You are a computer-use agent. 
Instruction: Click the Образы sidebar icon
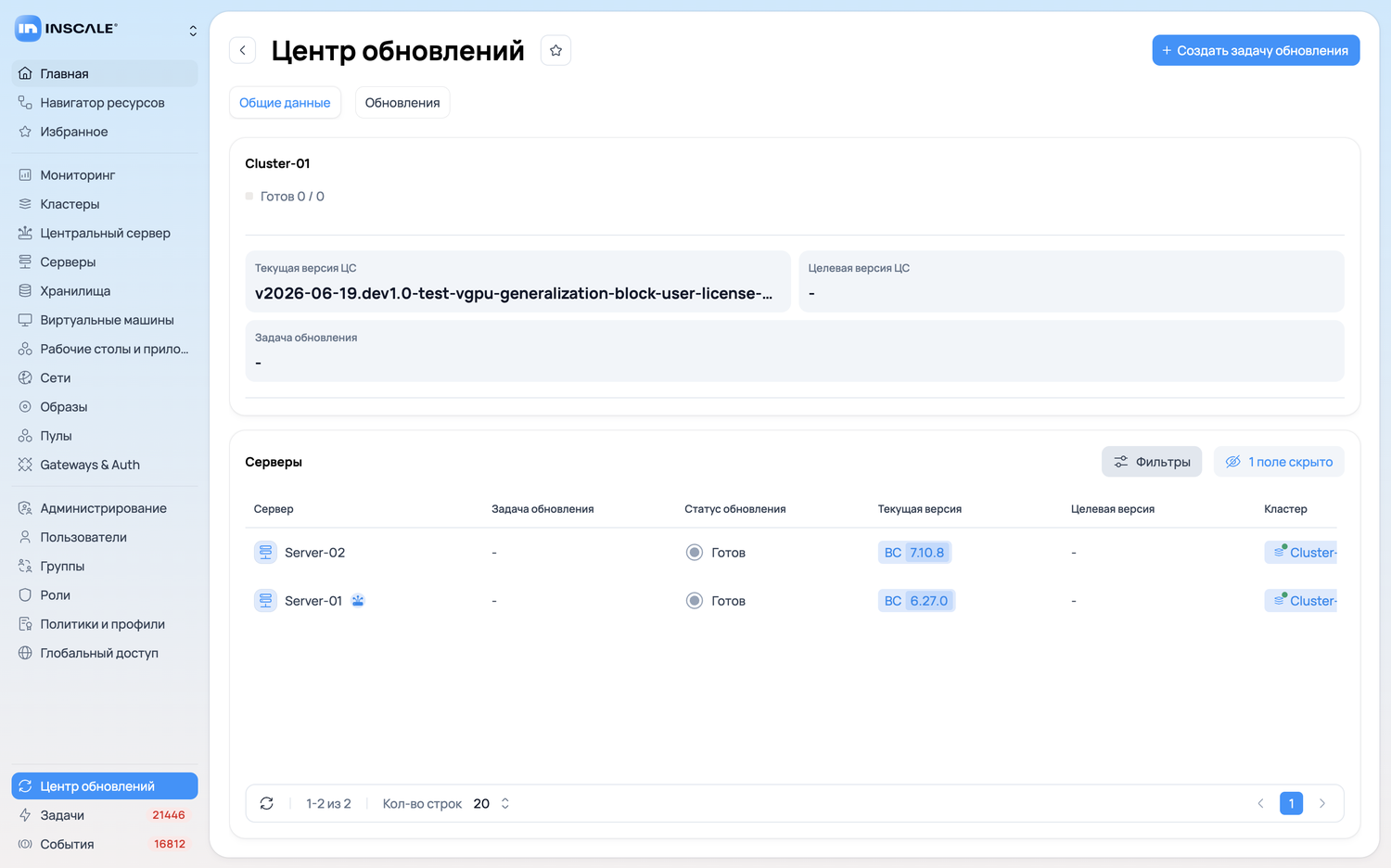[25, 406]
